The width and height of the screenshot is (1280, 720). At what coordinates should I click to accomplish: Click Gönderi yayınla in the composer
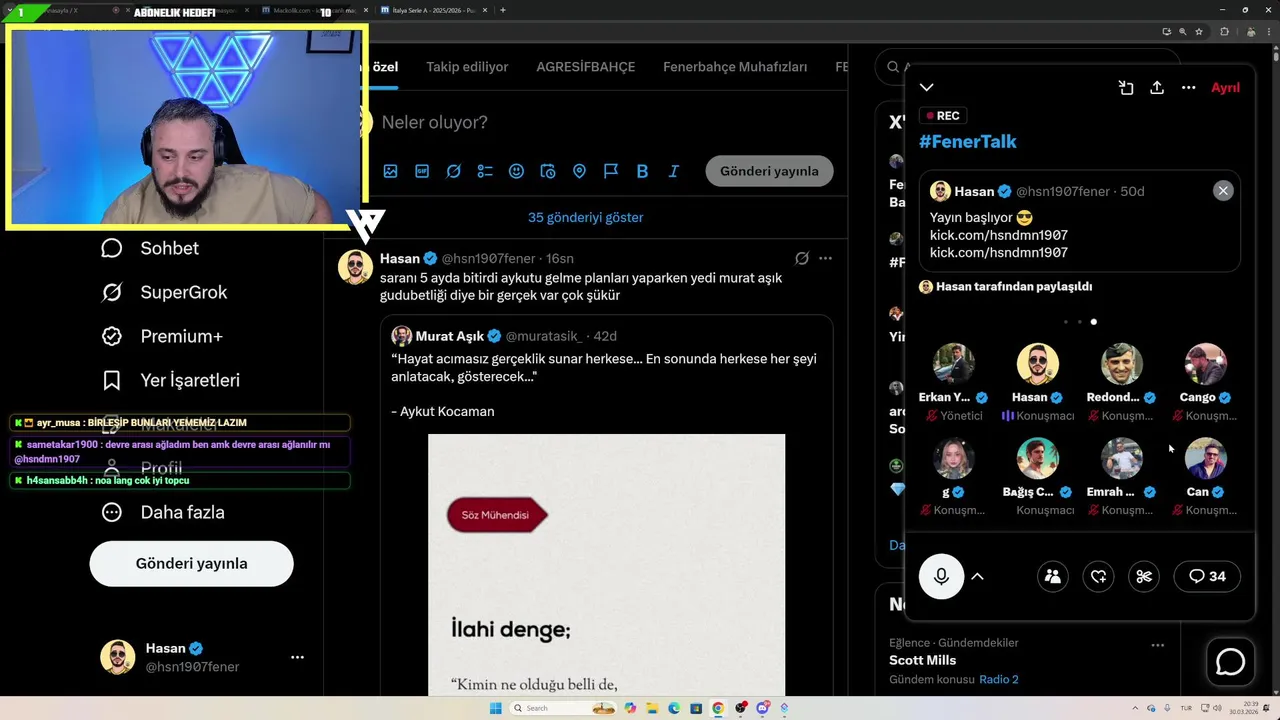769,171
